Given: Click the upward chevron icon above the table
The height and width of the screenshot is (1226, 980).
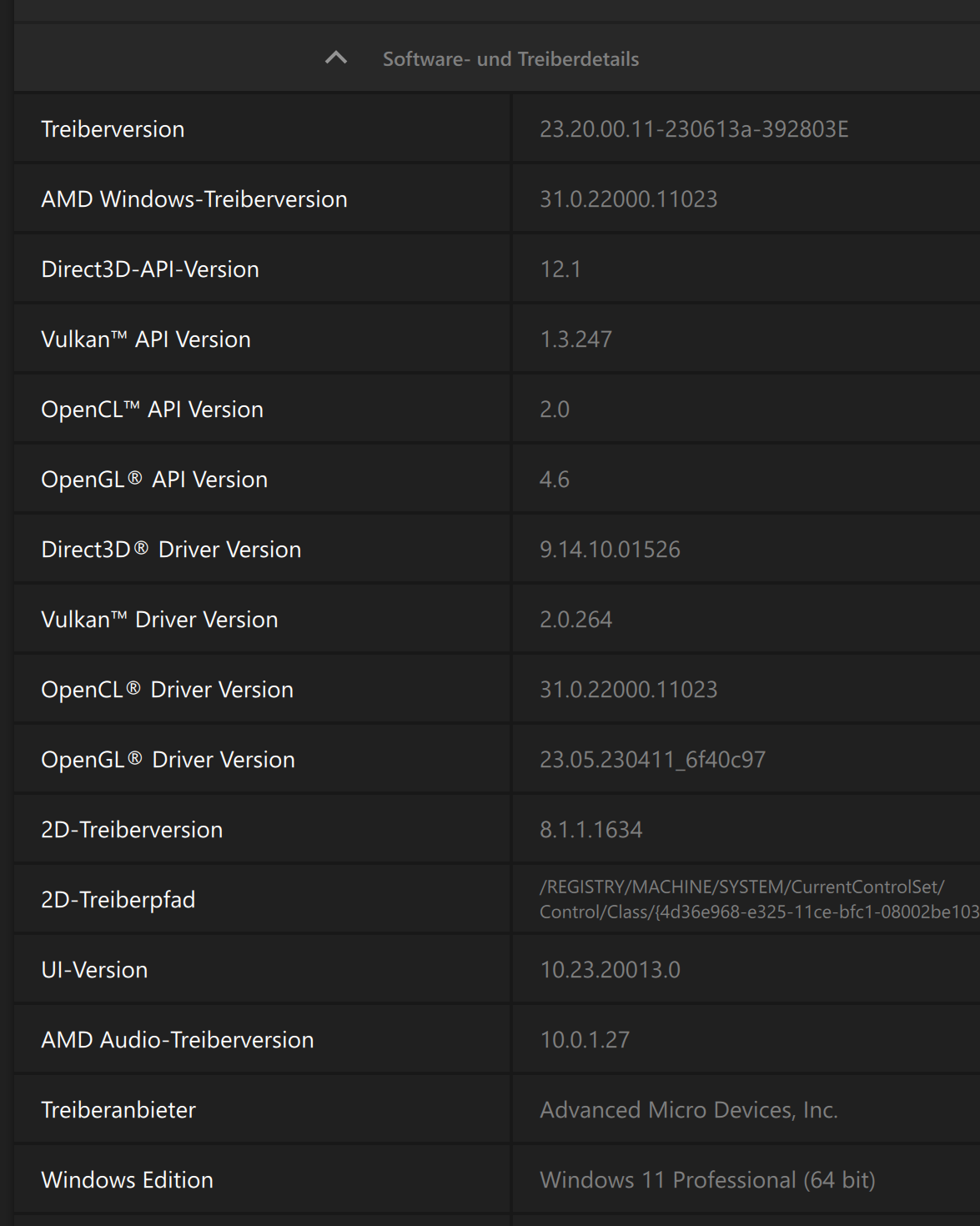Looking at the screenshot, I should coord(336,58).
